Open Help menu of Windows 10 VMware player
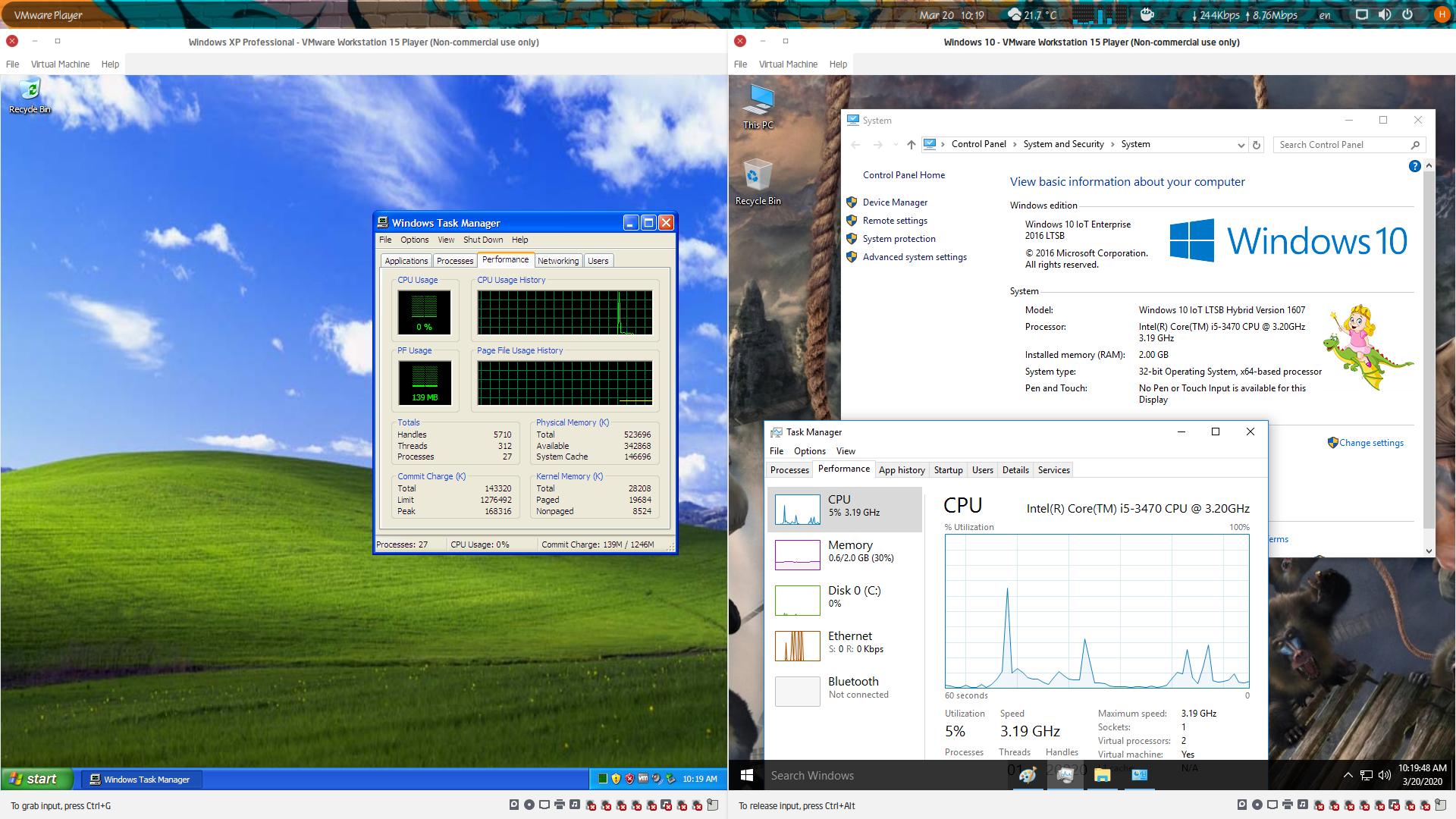 pyautogui.click(x=838, y=64)
